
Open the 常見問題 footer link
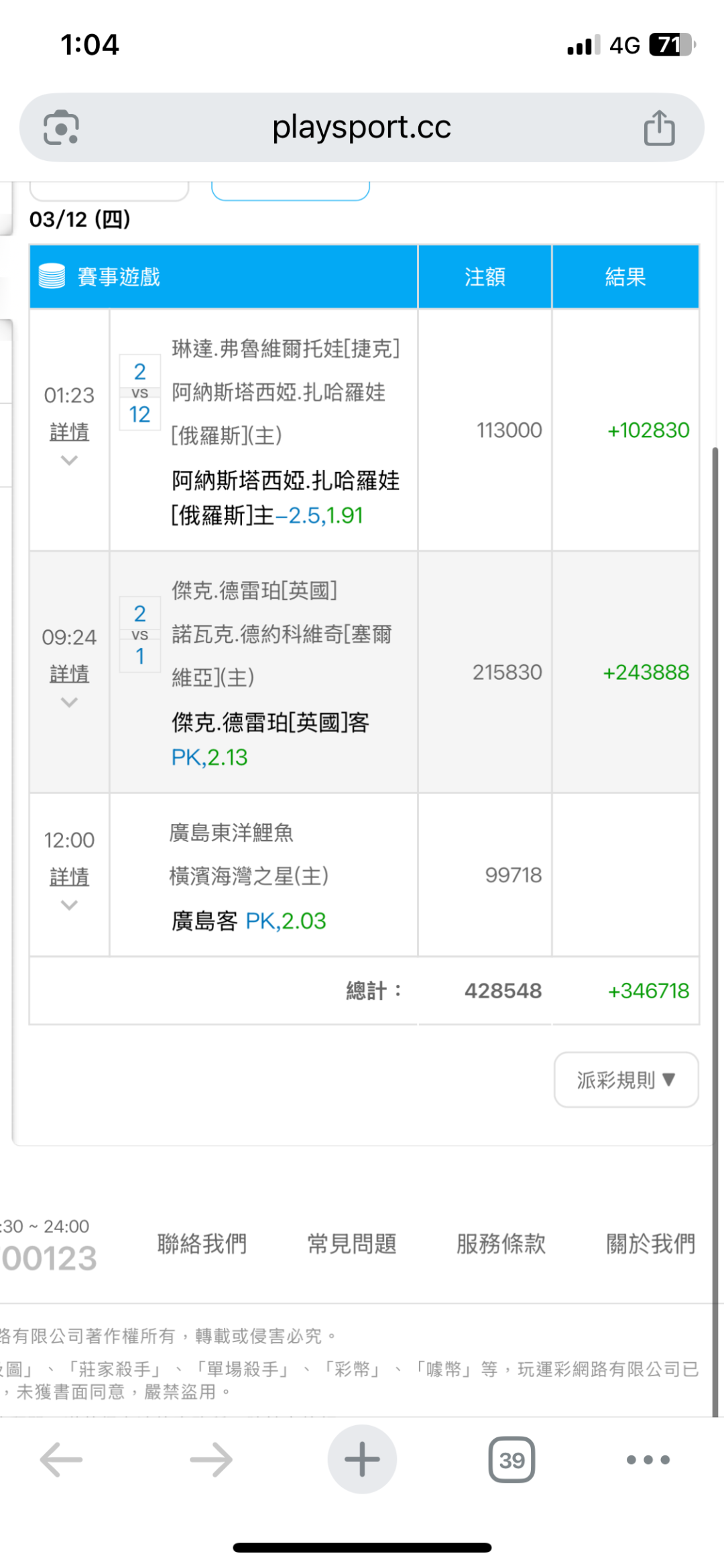[352, 1244]
